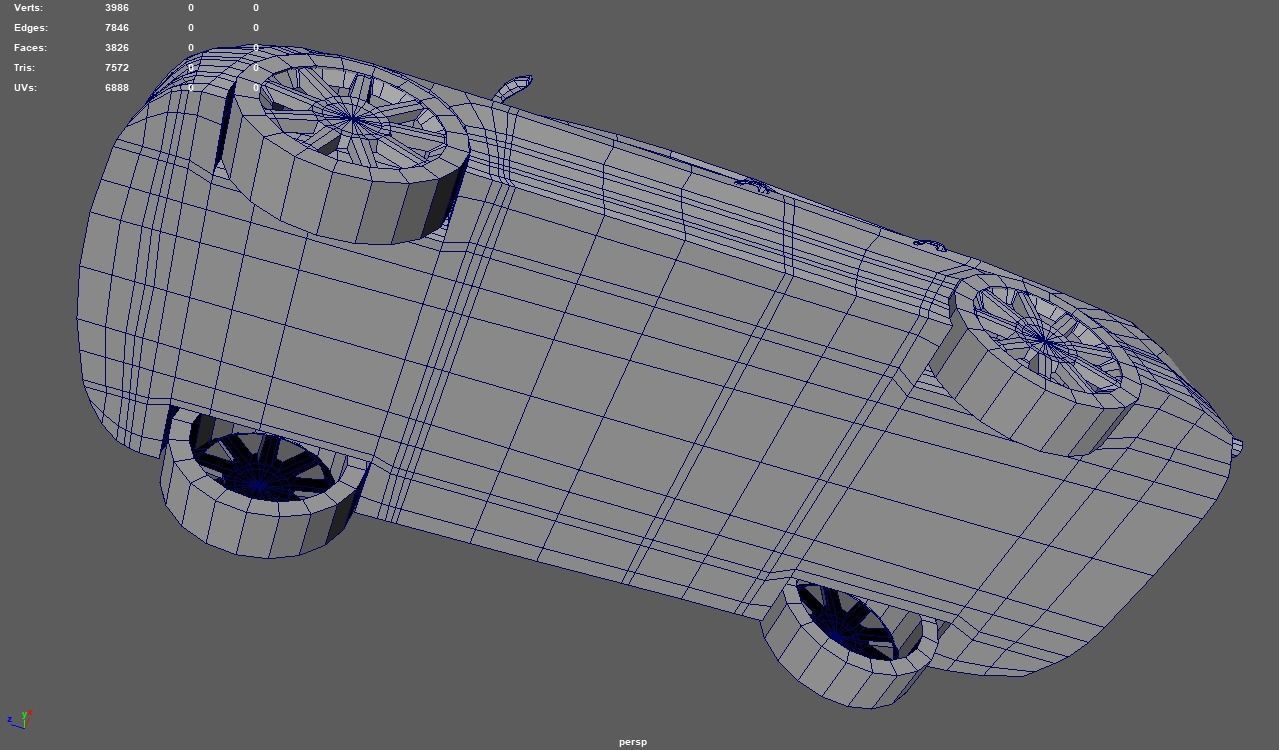Select the side mirror of the car

click(512, 88)
